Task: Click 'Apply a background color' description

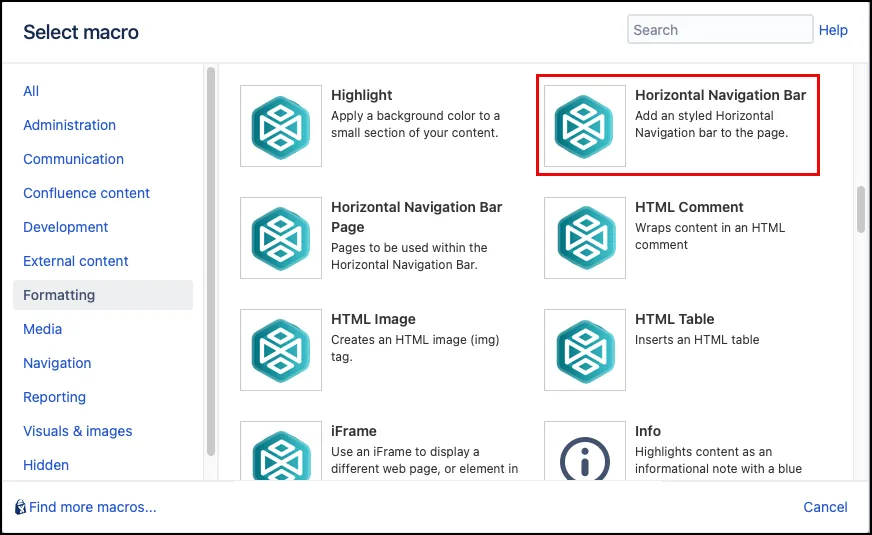Action: click(x=415, y=124)
